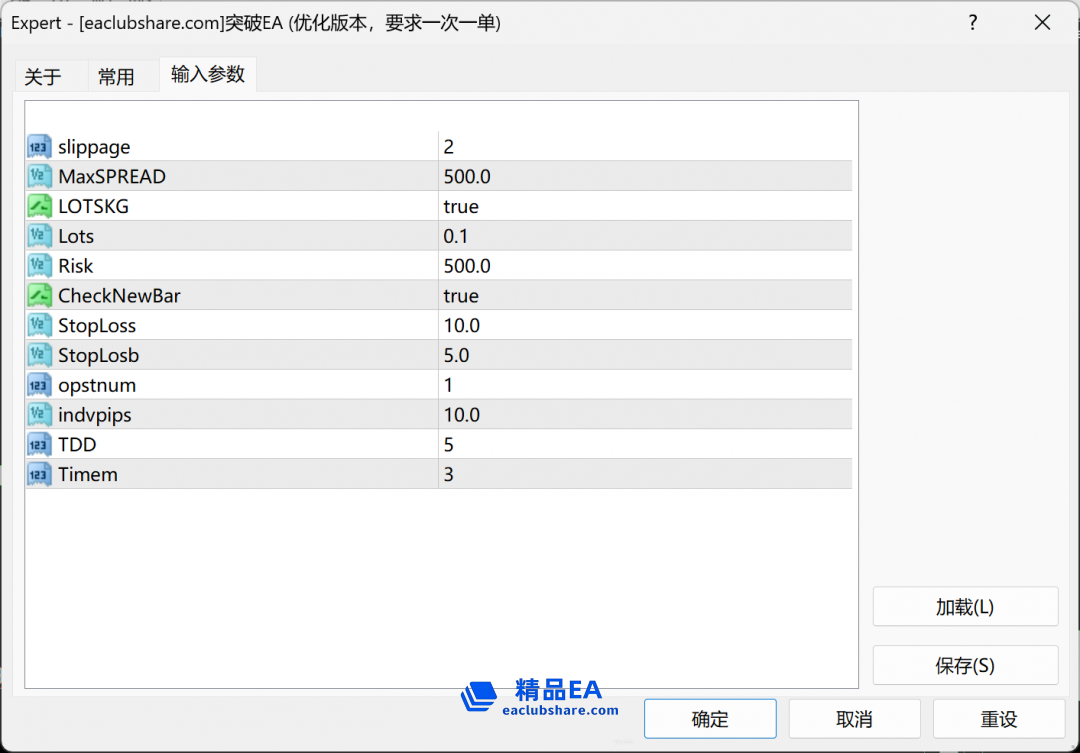Click the help question mark button
The width and height of the screenshot is (1080, 753).
coord(973,23)
